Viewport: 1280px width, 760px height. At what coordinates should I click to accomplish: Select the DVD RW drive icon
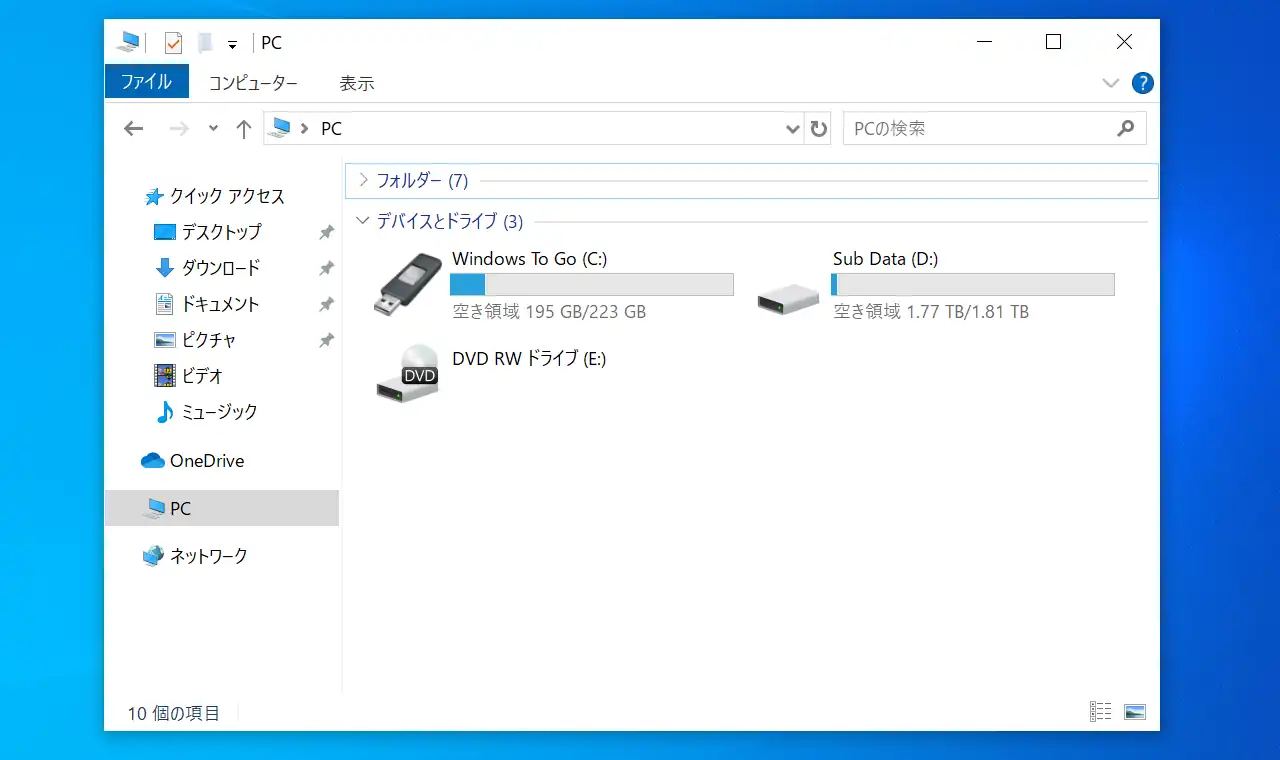pos(407,374)
